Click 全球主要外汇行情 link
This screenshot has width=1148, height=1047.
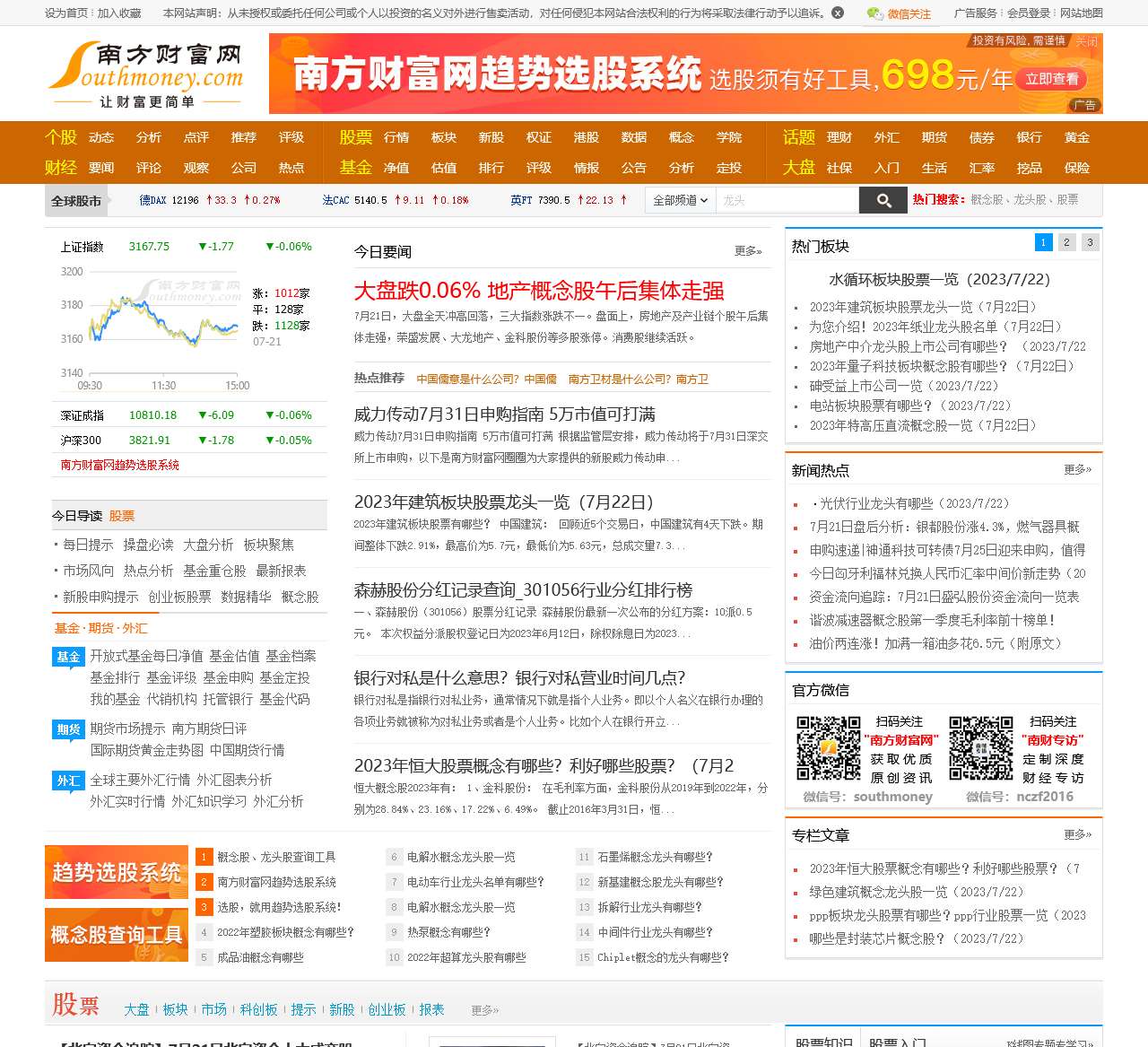(140, 780)
